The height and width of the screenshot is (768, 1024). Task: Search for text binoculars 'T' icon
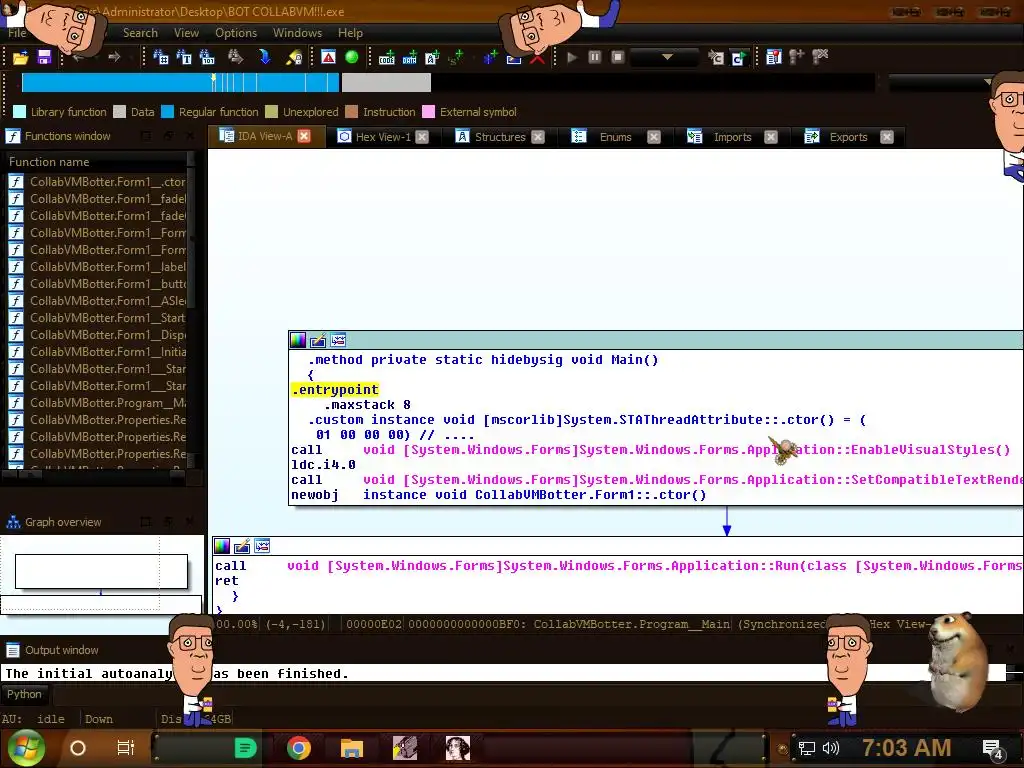click(184, 57)
